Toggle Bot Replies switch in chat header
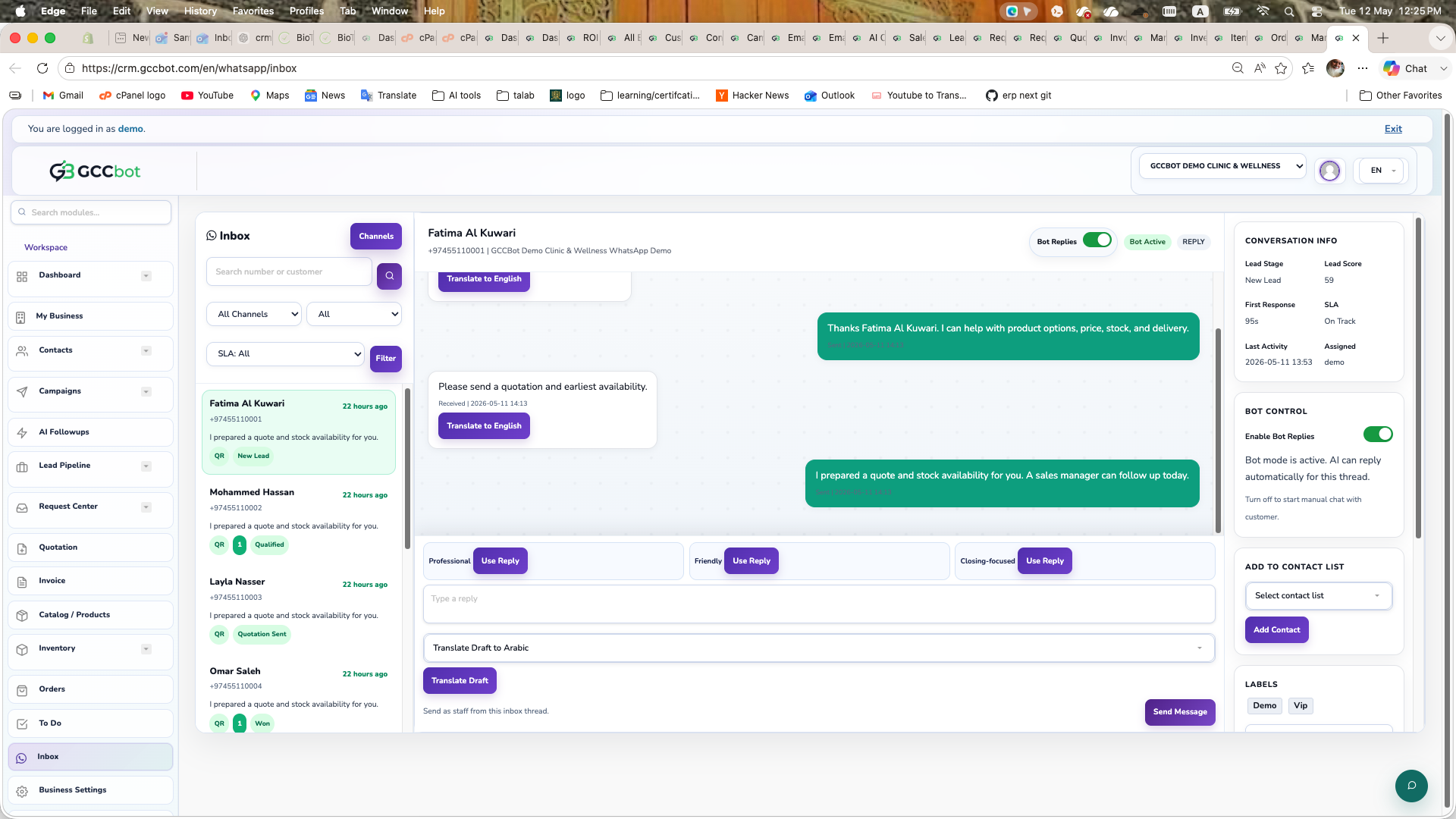1456x819 pixels. pyautogui.click(x=1097, y=240)
